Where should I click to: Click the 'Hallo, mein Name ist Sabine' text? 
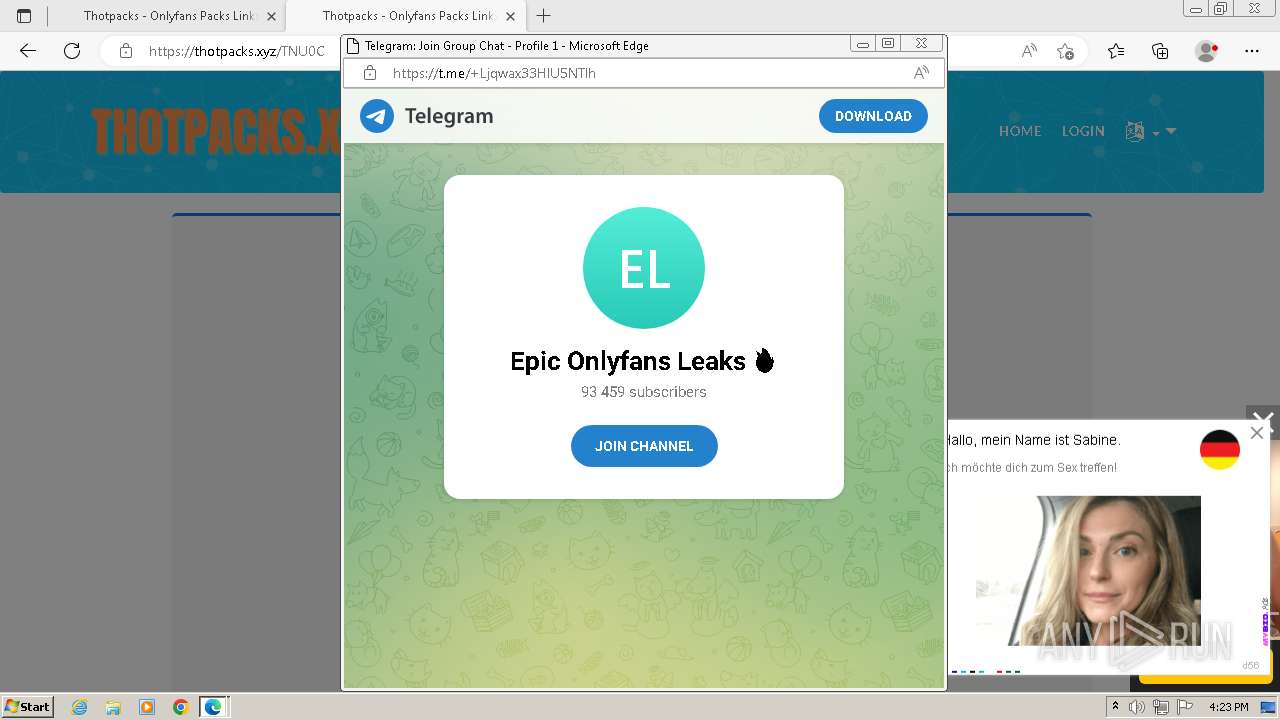point(1033,440)
